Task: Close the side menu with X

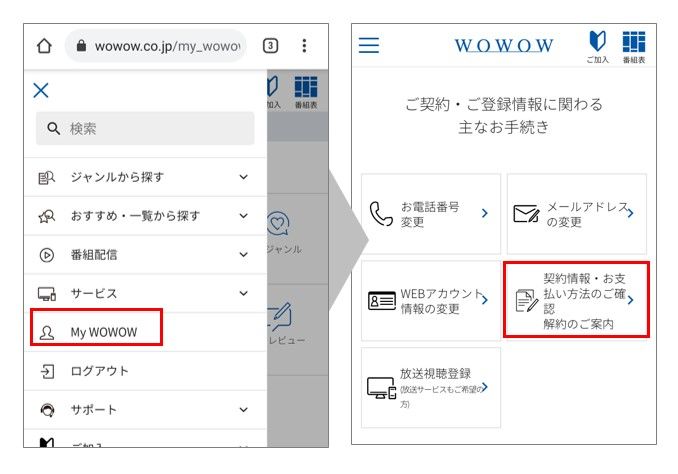Action: pyautogui.click(x=41, y=90)
